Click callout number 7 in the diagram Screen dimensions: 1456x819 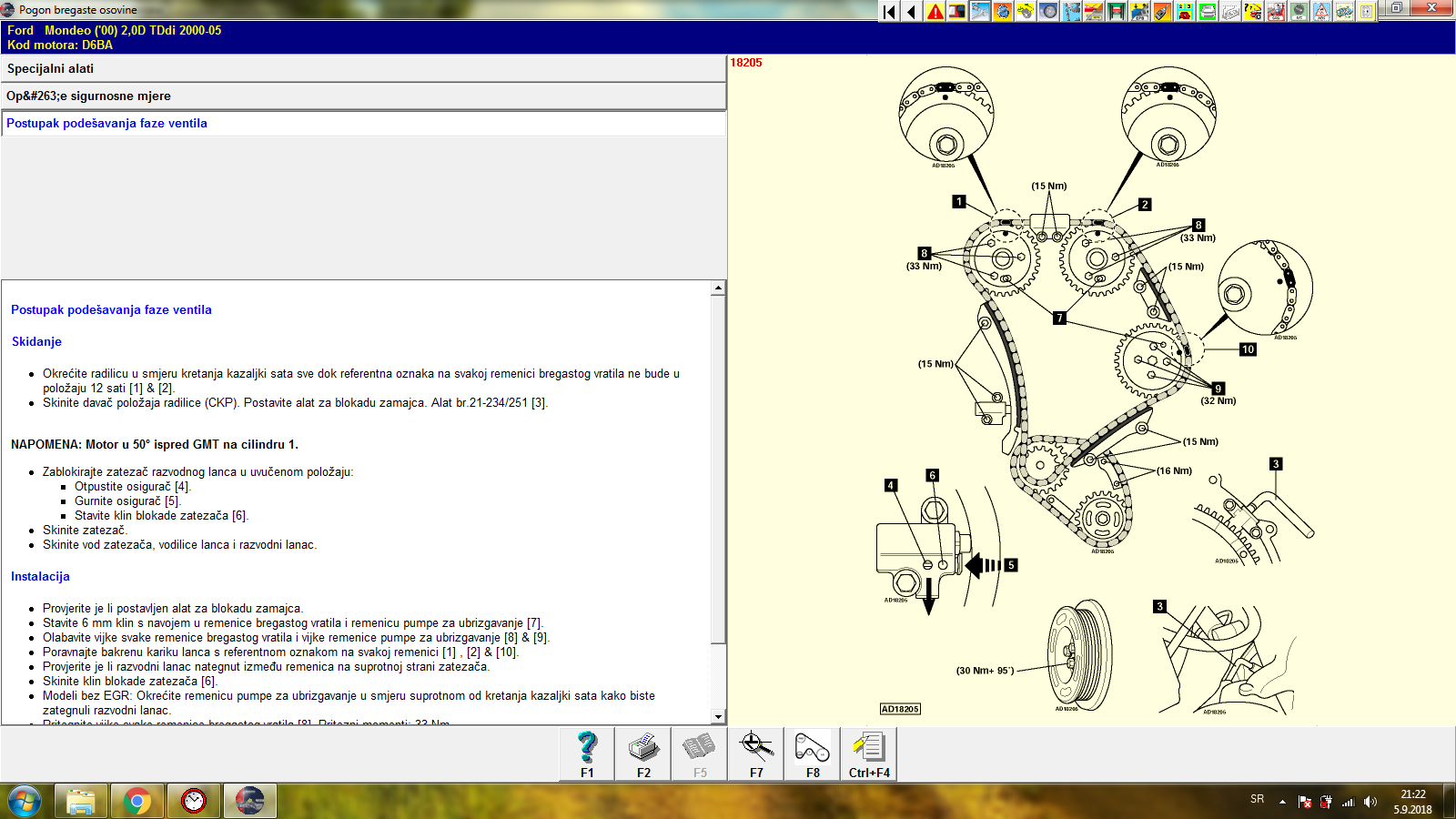(x=1059, y=318)
